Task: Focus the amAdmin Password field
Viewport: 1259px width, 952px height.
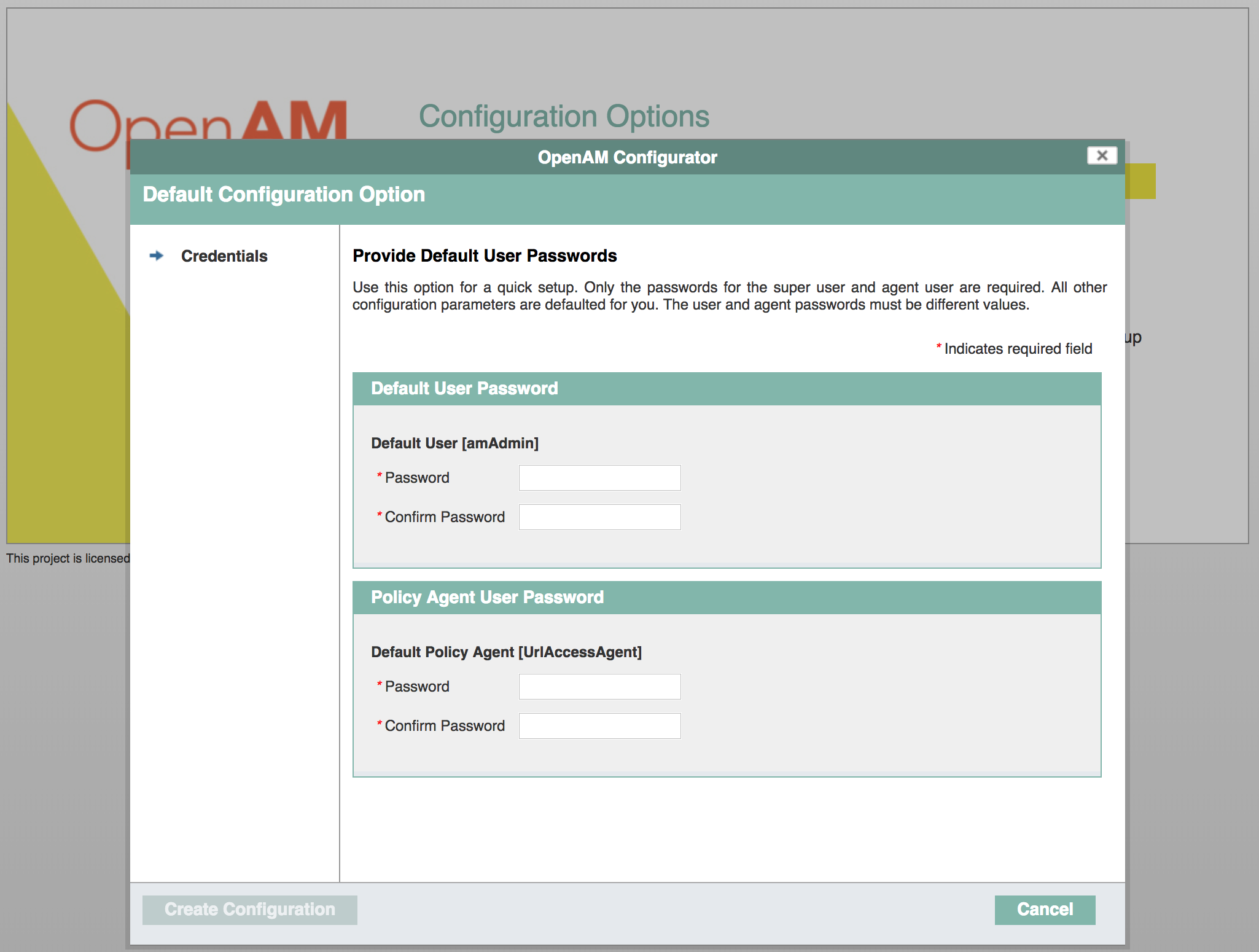Action: tap(599, 478)
